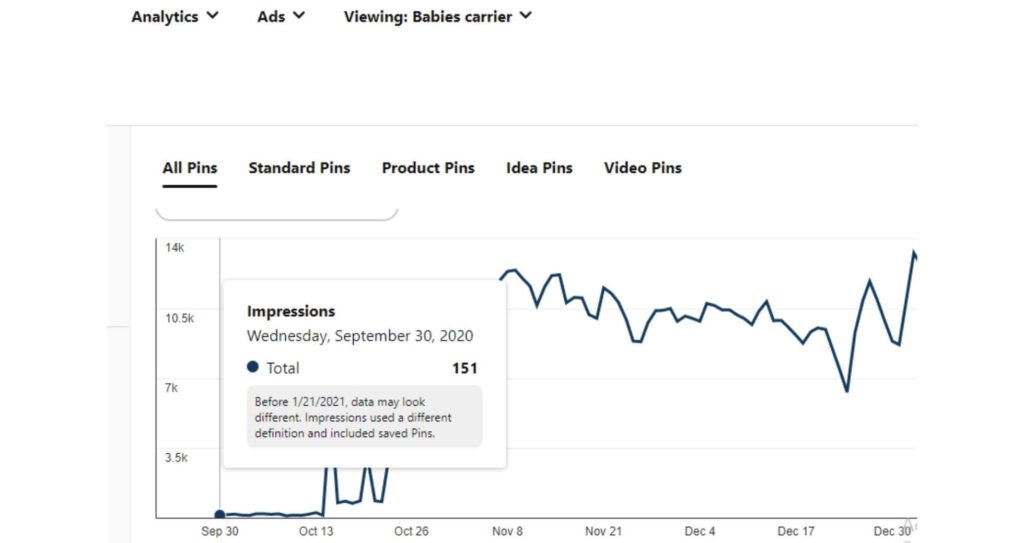Click the Impressions heading in the tooltip
1024x543 pixels.
291,311
